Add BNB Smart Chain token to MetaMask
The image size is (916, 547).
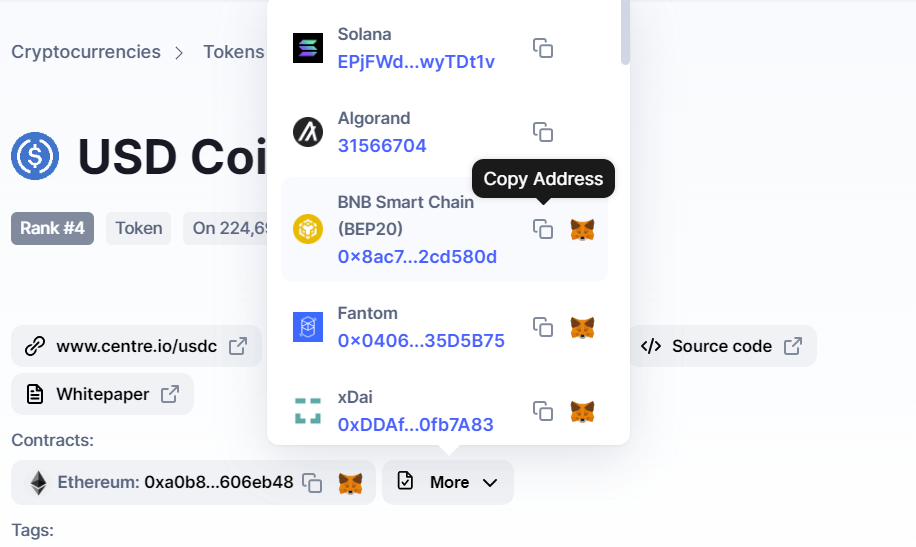tap(582, 230)
